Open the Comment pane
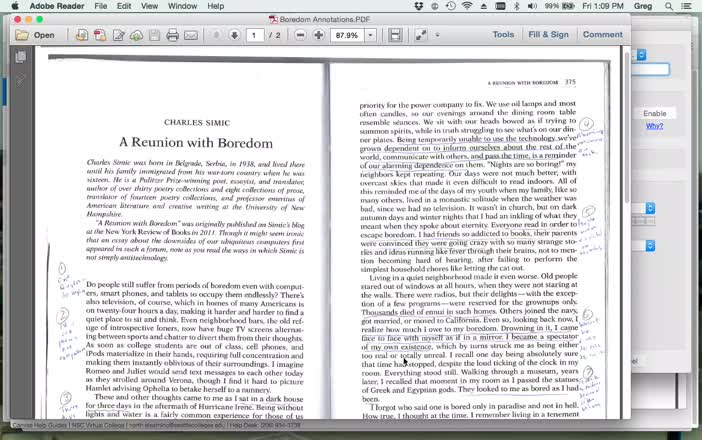 (x=602, y=35)
